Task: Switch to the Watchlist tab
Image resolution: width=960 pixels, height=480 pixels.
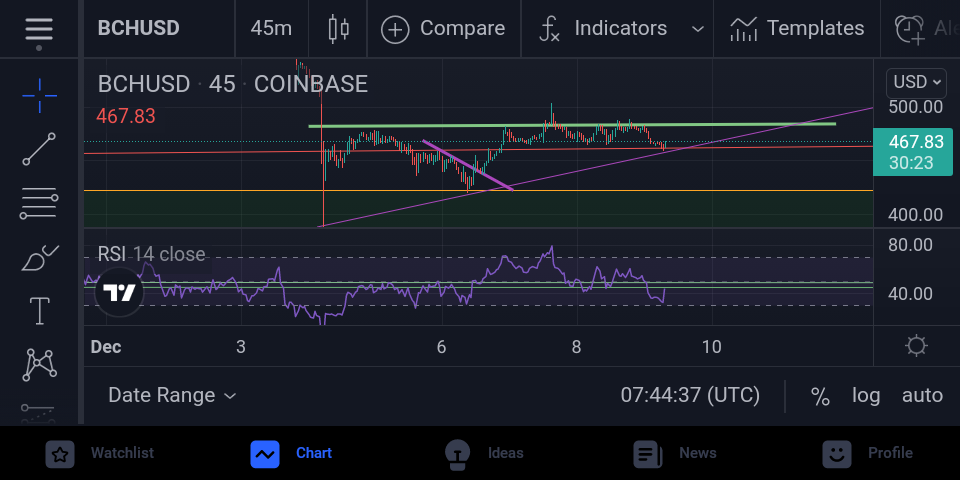Action: point(100,454)
